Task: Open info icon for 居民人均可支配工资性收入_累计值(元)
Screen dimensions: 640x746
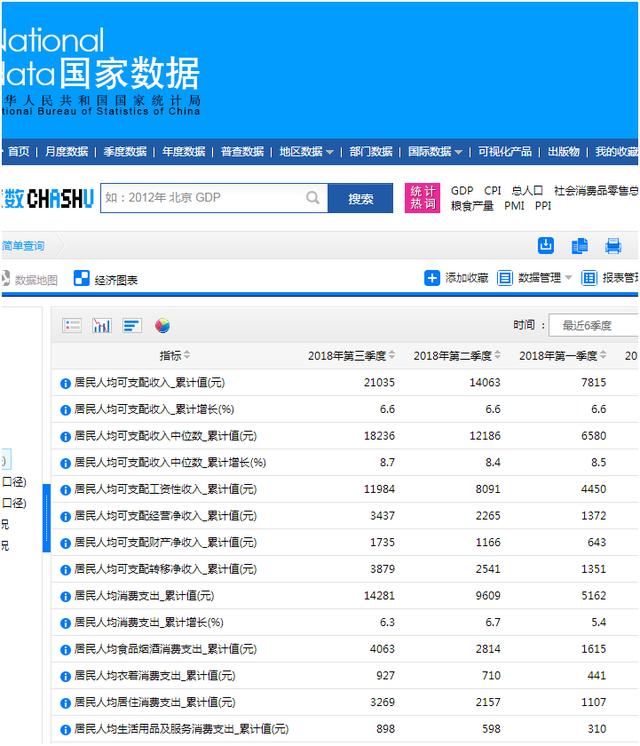Action: click(x=65, y=490)
